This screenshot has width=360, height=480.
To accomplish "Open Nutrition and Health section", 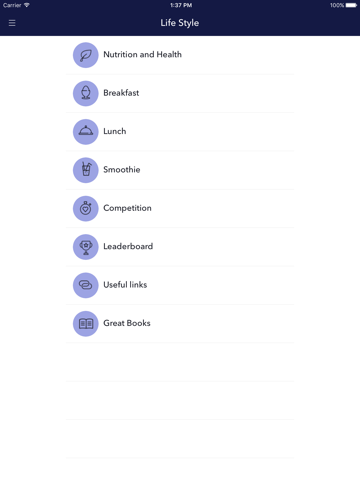I will 180,55.
